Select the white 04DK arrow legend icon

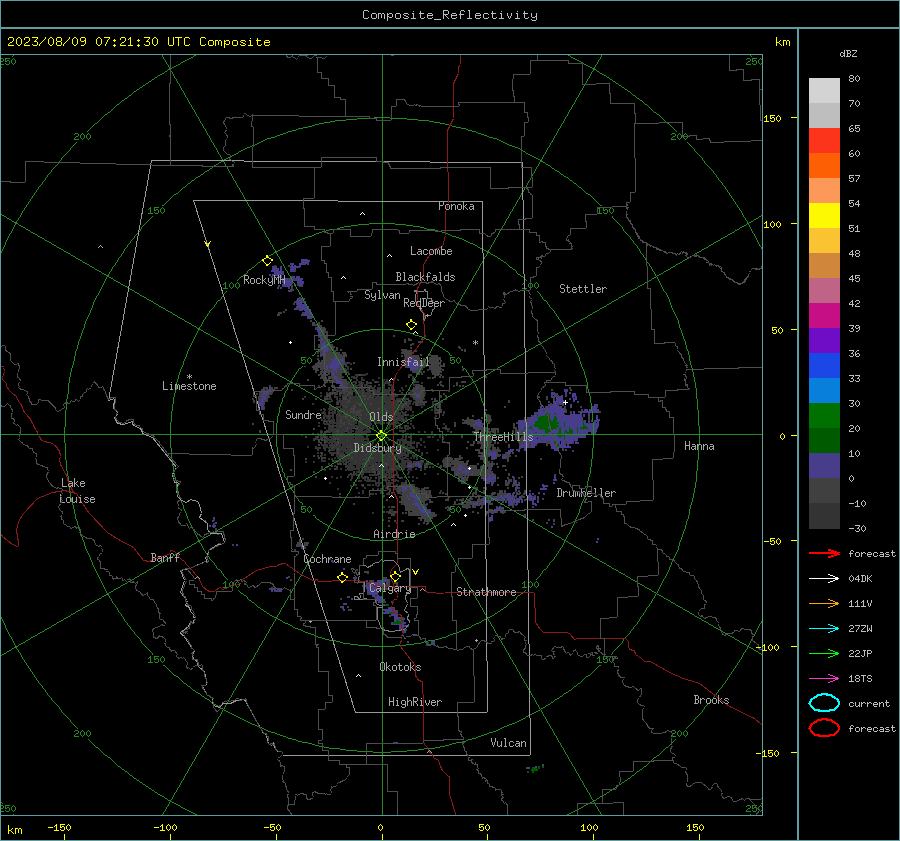pos(824,578)
